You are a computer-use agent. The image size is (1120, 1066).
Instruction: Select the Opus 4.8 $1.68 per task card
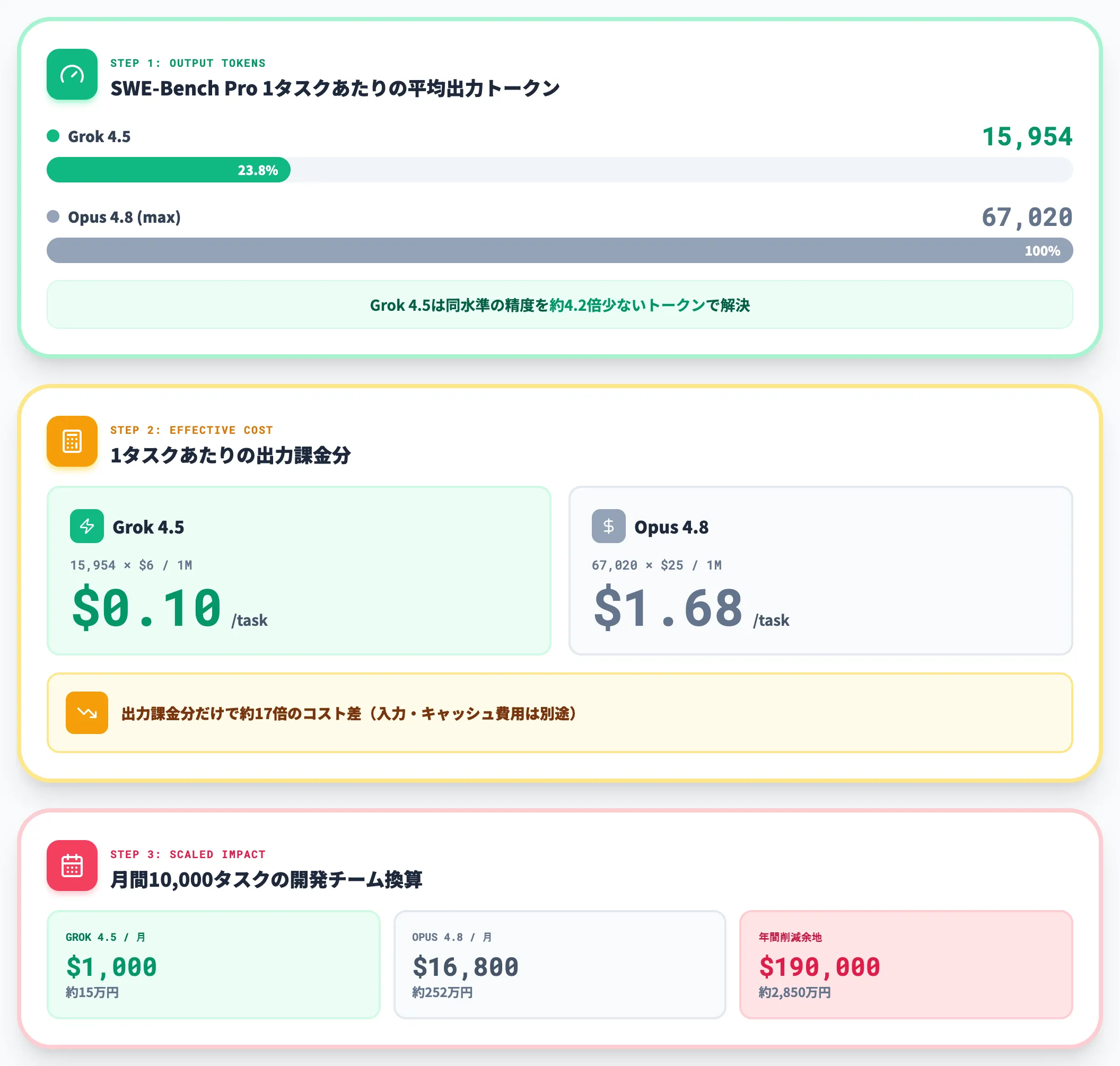[x=820, y=571]
